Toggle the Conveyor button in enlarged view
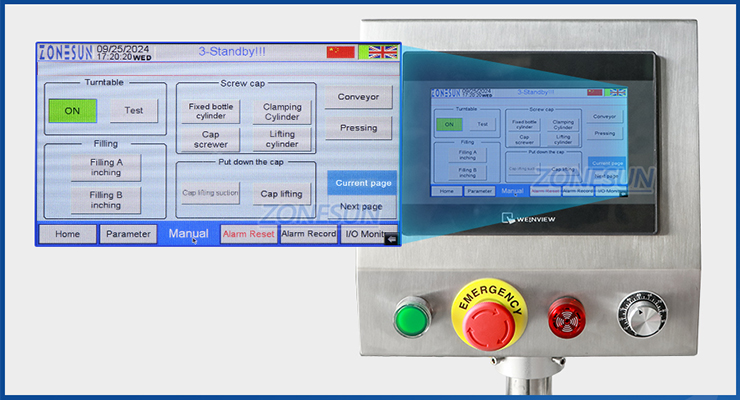 pos(358,97)
